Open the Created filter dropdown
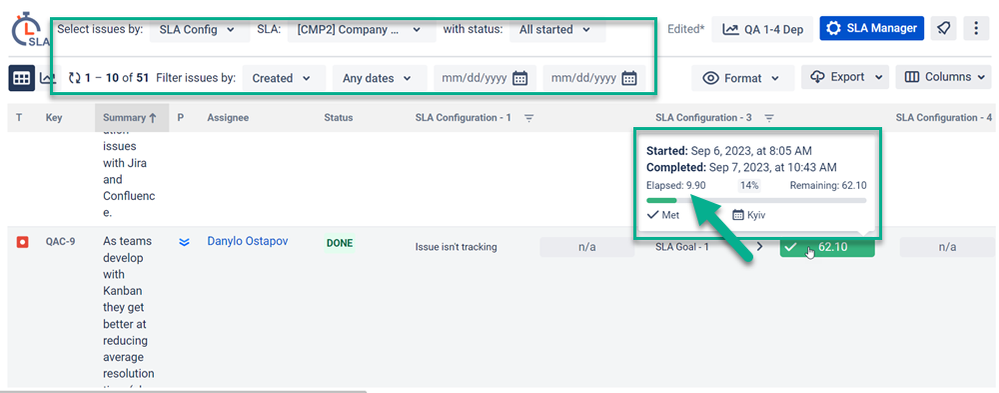Image resolution: width=999 pixels, height=393 pixels. click(284, 78)
